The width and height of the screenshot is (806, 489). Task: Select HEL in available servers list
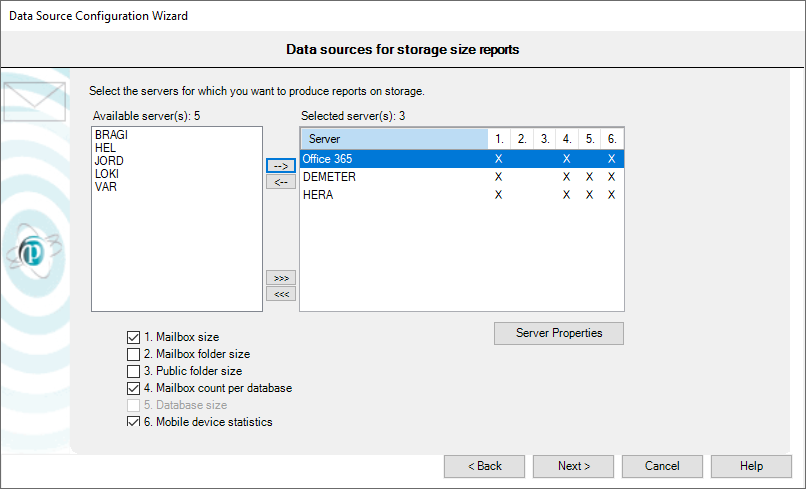coord(105,147)
